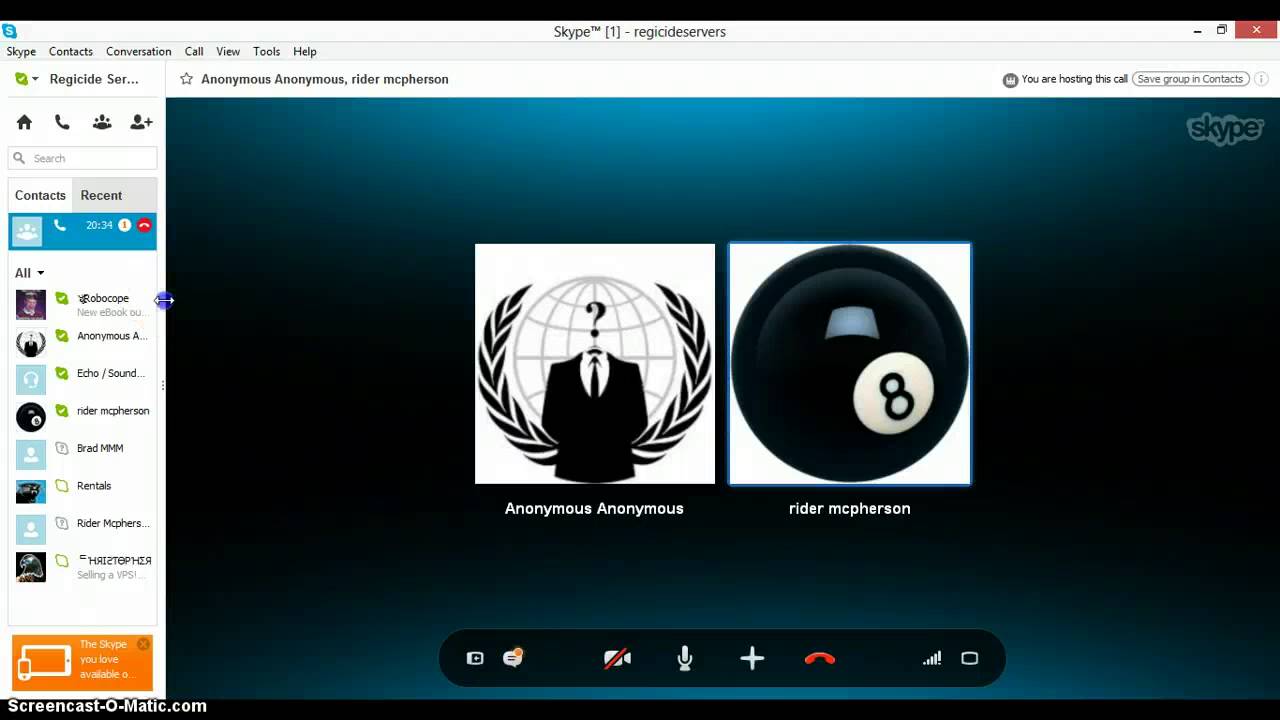Image resolution: width=1280 pixels, height=720 pixels.
Task: Open the Conversation menu
Action: click(x=139, y=51)
